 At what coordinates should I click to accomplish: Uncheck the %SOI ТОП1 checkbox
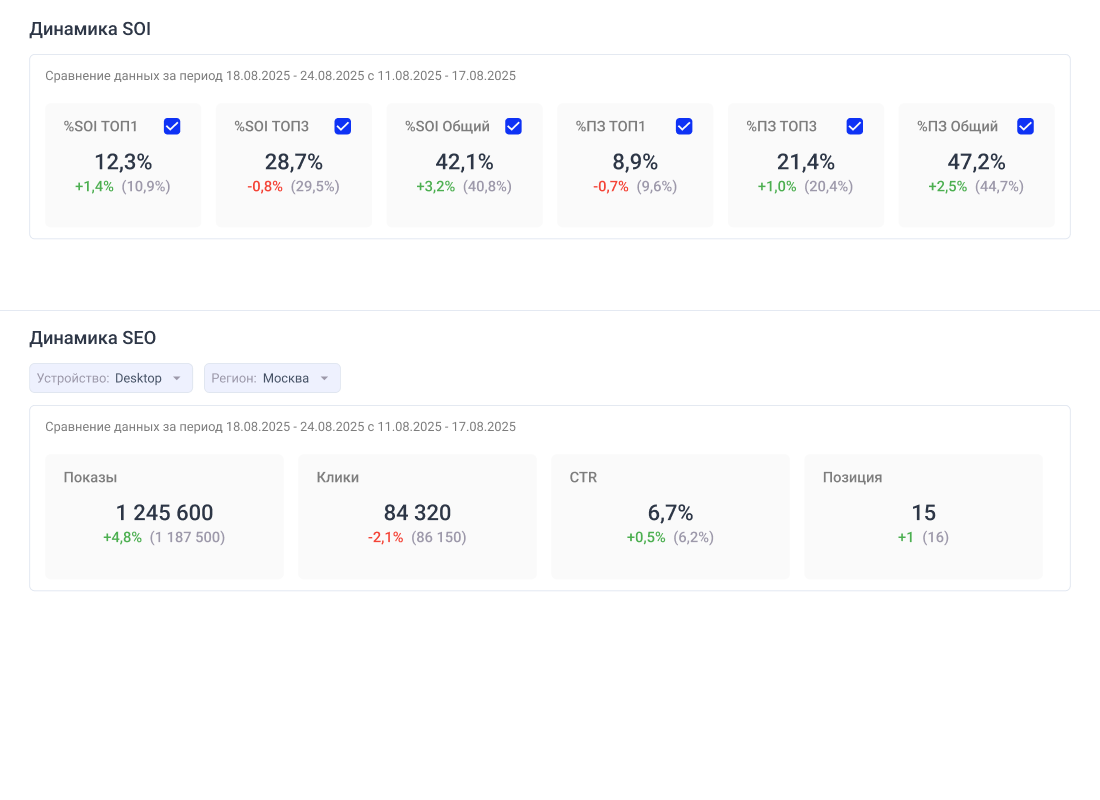point(172,126)
